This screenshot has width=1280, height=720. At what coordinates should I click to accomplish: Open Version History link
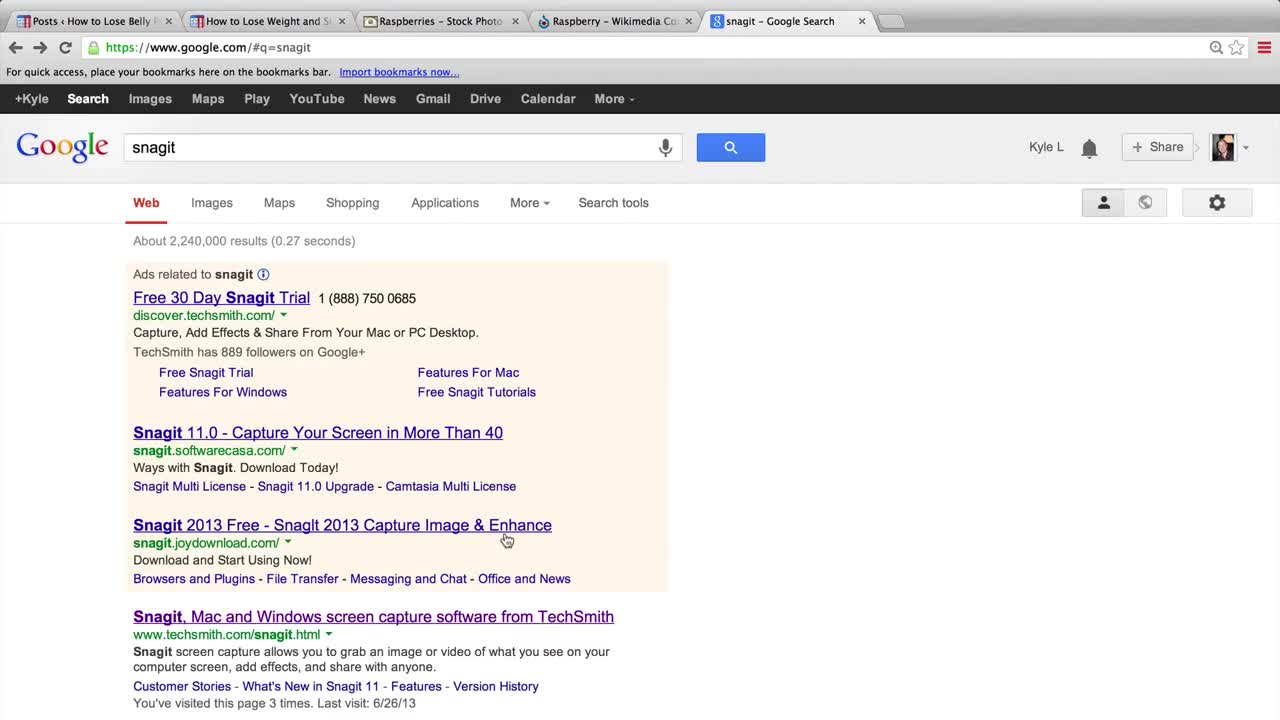496,686
